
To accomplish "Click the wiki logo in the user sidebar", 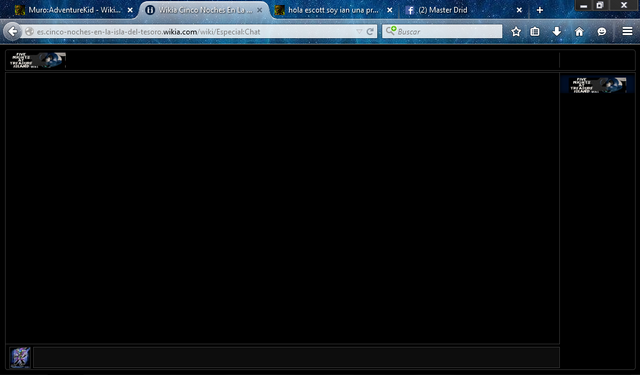I will pyautogui.click(x=598, y=85).
